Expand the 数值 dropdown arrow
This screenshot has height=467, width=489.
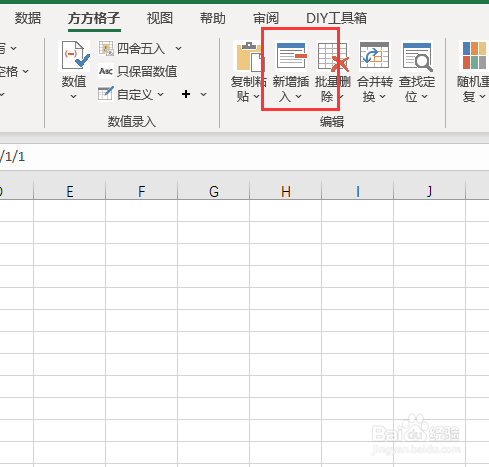point(74,97)
